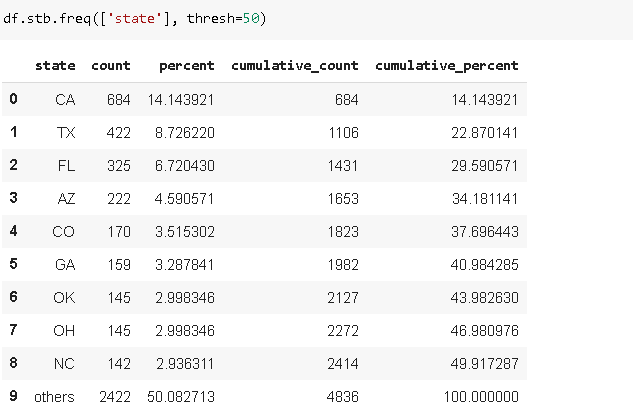Click the count value 325 for FL
The width and height of the screenshot is (633, 418).
point(119,165)
